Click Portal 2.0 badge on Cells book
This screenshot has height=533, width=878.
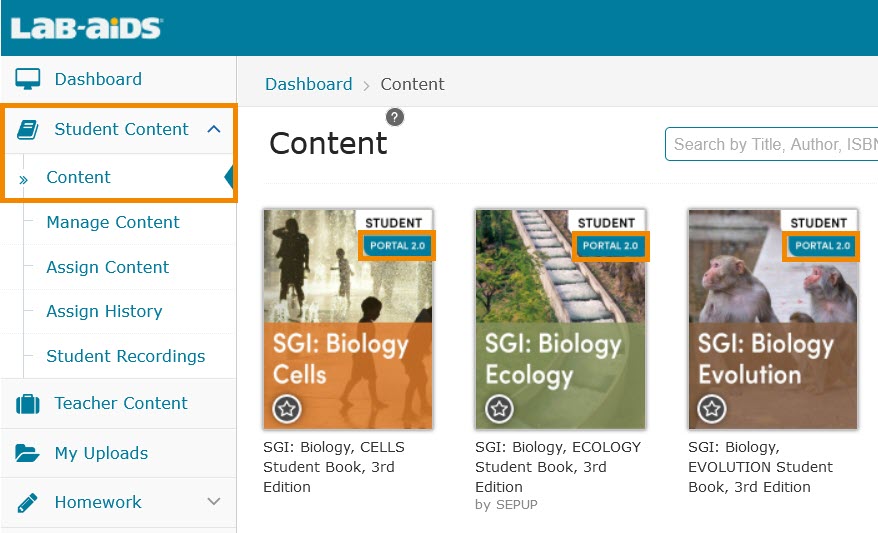click(397, 246)
